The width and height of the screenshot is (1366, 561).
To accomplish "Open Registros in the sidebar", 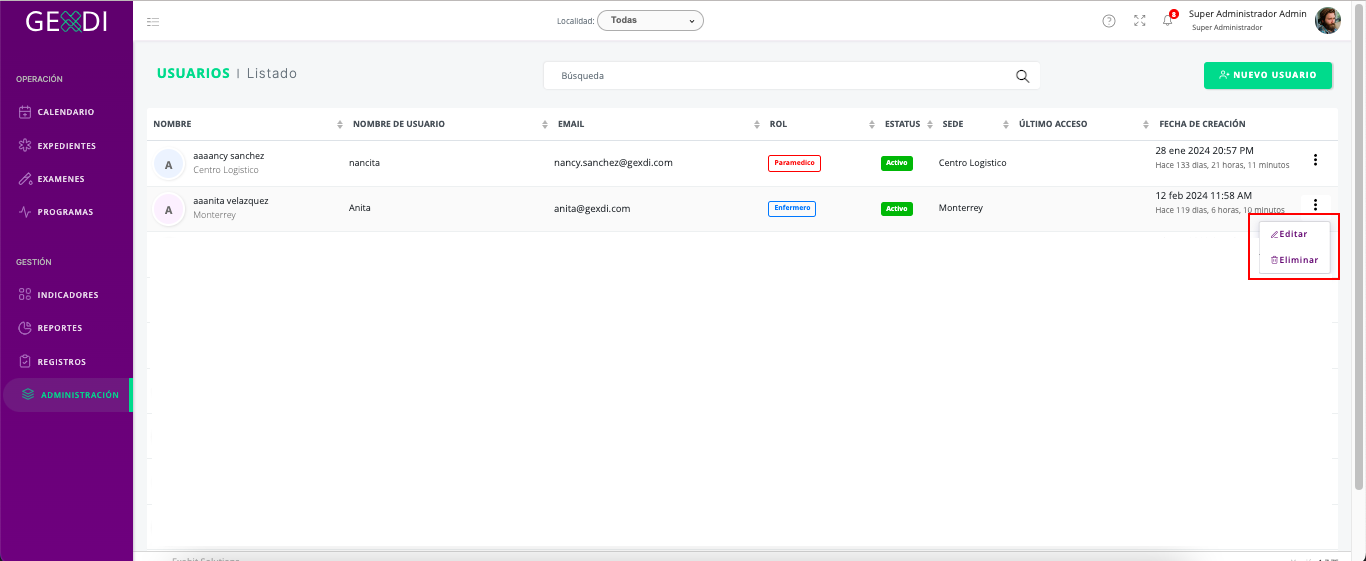I will point(66,362).
